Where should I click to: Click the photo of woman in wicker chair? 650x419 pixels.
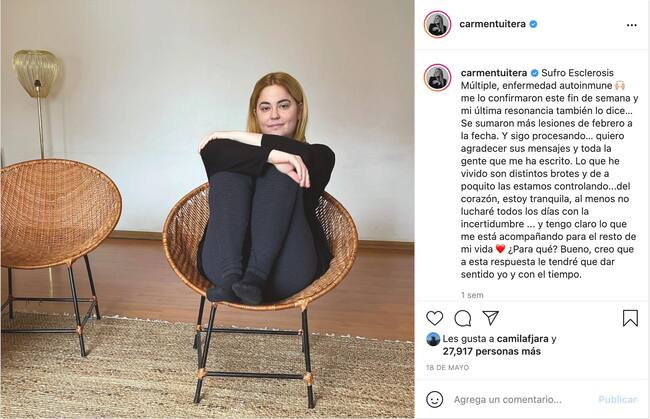coord(207,209)
